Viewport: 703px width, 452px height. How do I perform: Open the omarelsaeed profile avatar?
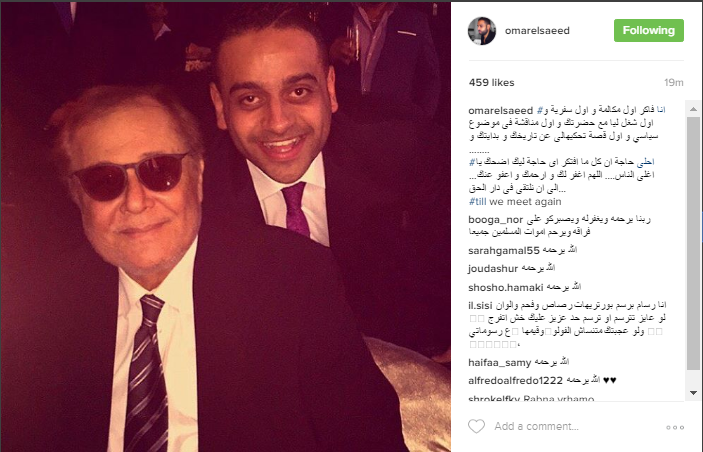pos(482,31)
